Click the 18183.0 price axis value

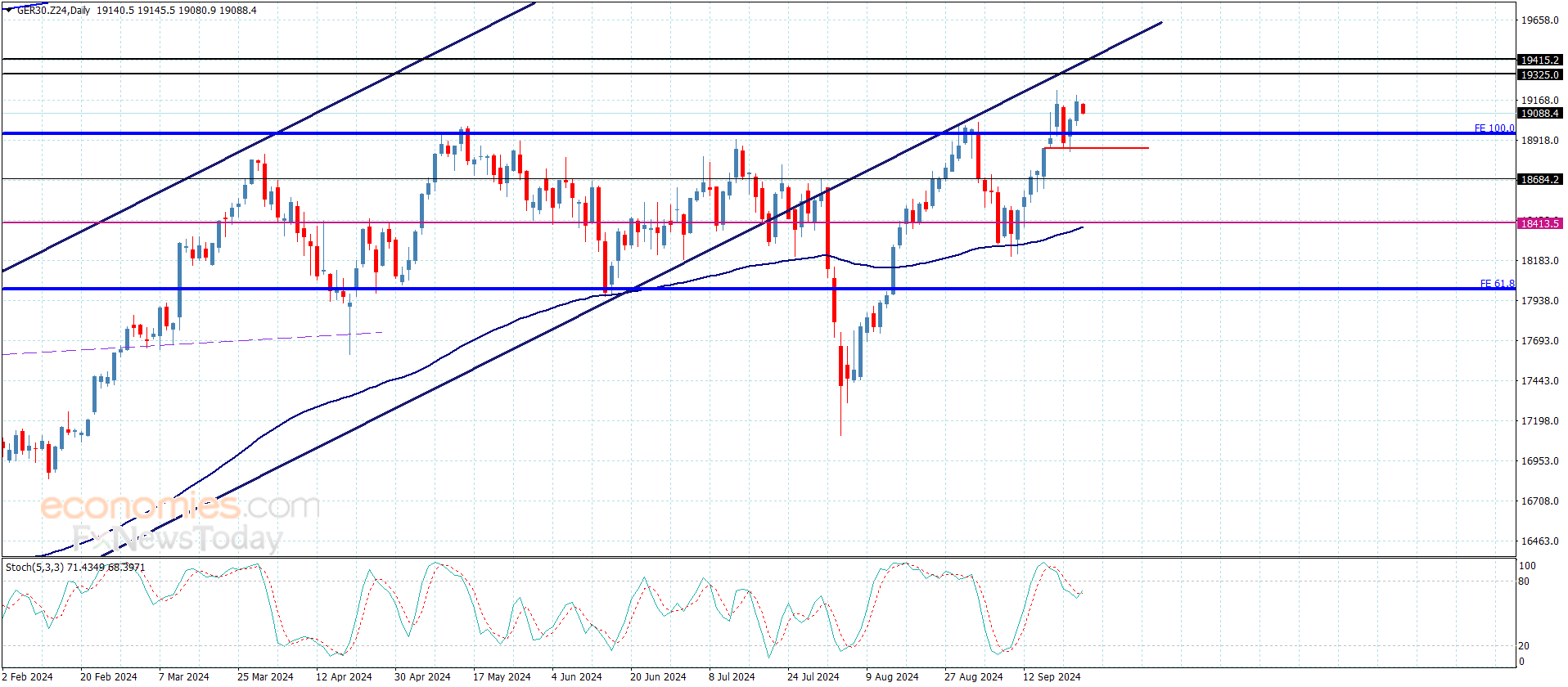click(x=1539, y=261)
